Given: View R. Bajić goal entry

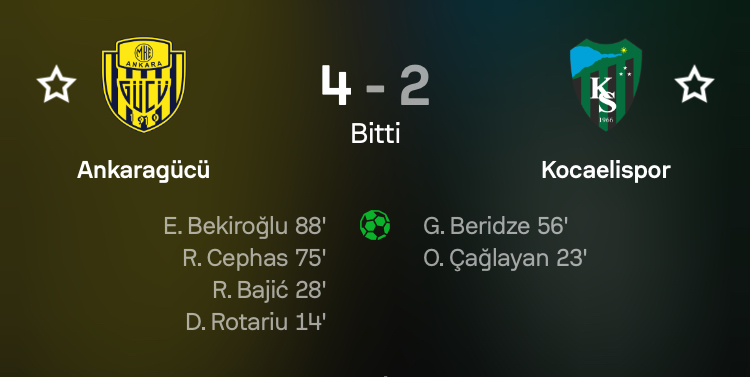Looking at the screenshot, I should coord(269,290).
